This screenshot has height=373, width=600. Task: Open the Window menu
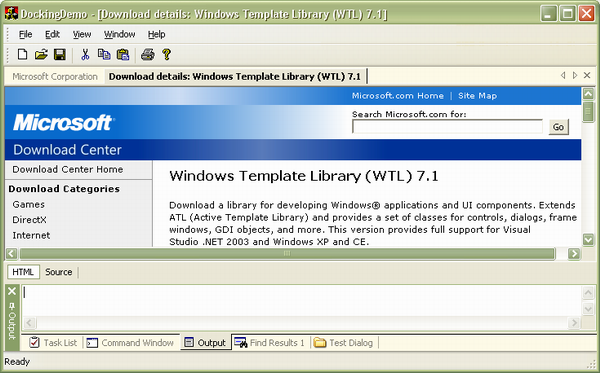tap(119, 34)
